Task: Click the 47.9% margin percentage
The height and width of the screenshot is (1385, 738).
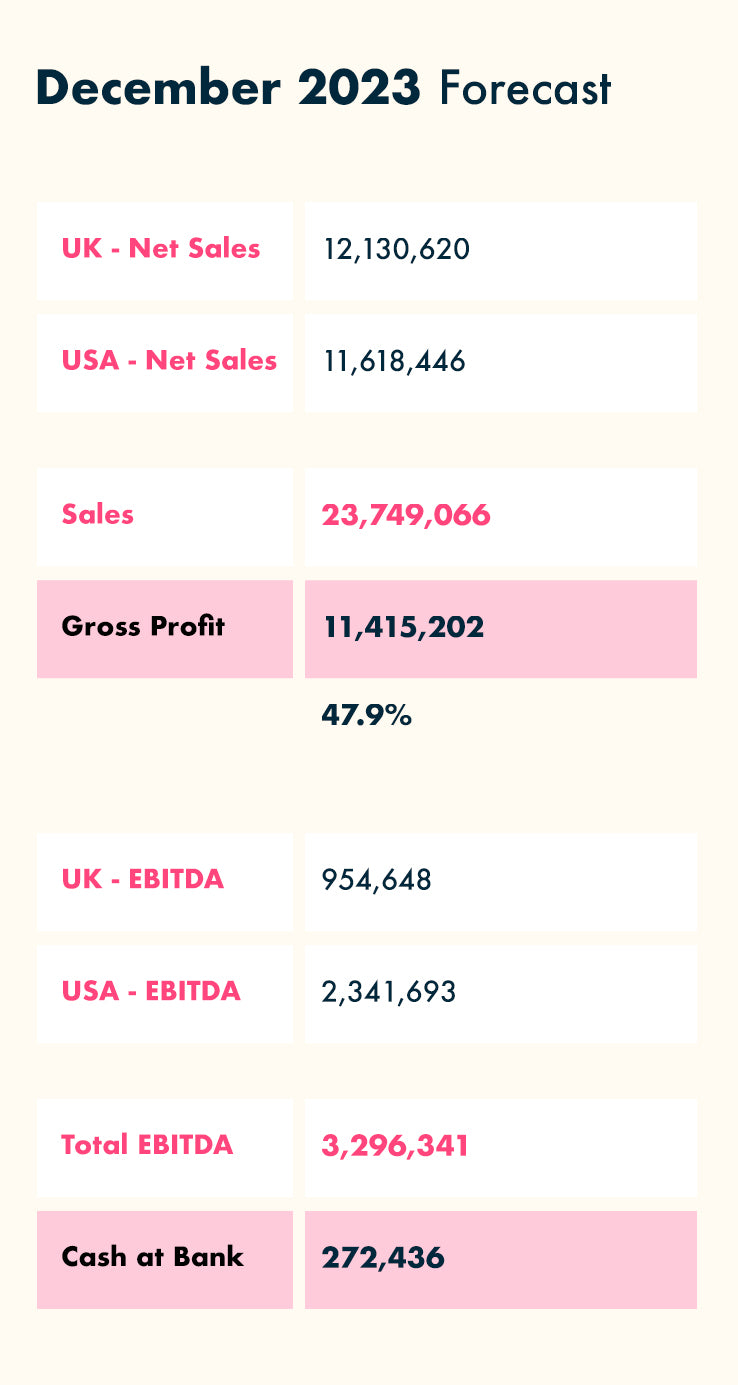Action: (366, 716)
